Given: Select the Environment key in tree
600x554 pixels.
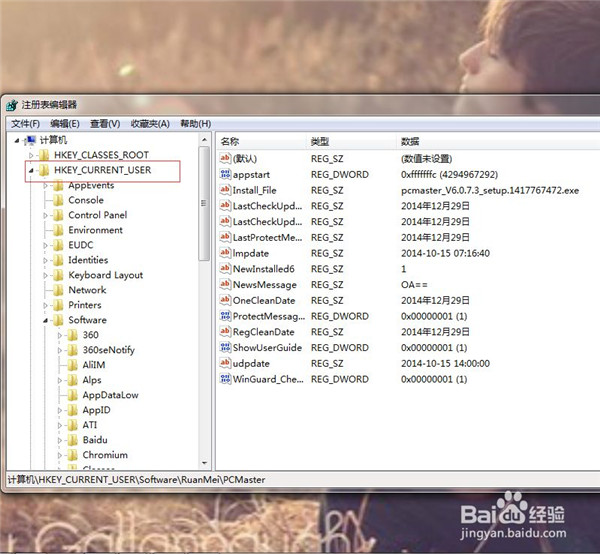Looking at the screenshot, I should pyautogui.click(x=95, y=230).
